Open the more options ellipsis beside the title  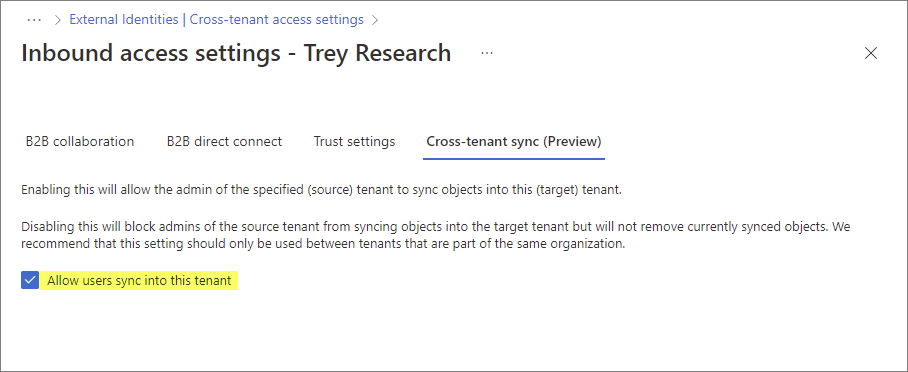click(487, 53)
